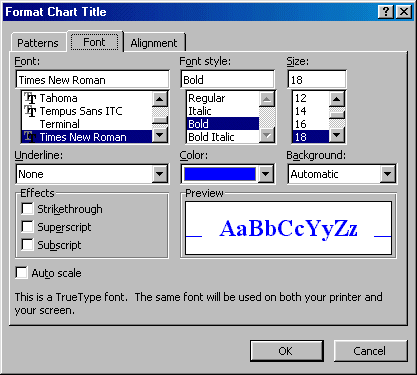Tick the Auto scale checkbox

(x=21, y=273)
